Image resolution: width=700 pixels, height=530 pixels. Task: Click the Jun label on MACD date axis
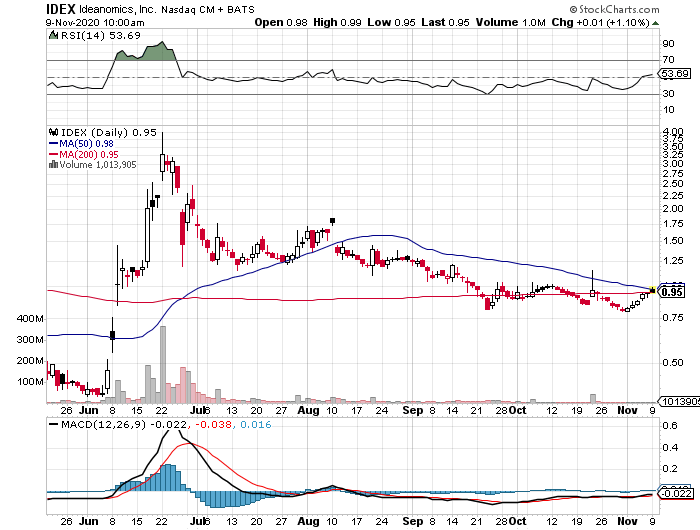[x=88, y=521]
